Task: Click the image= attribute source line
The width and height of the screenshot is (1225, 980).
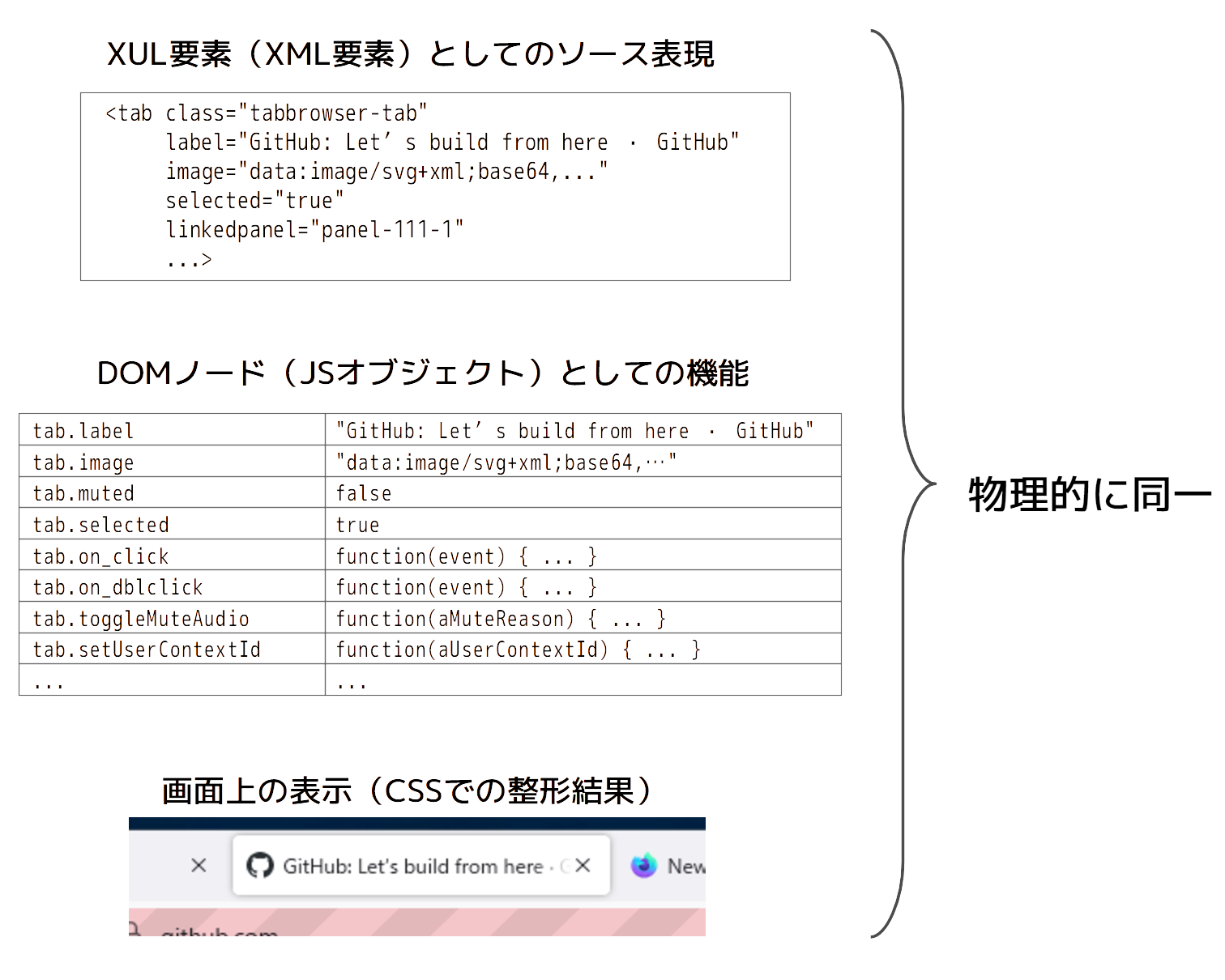Action: point(386,171)
